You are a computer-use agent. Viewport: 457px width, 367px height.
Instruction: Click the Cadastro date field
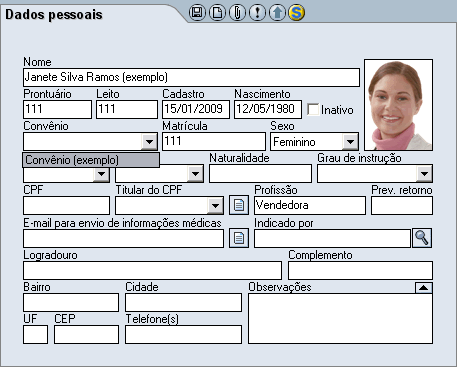pyautogui.click(x=196, y=109)
